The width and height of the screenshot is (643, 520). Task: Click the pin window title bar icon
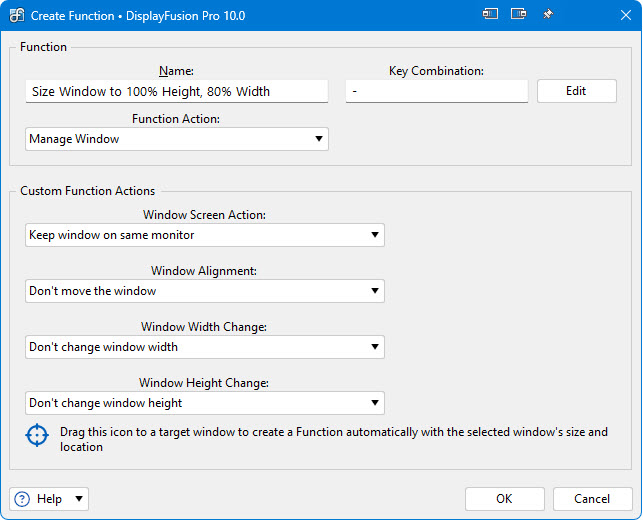point(547,15)
